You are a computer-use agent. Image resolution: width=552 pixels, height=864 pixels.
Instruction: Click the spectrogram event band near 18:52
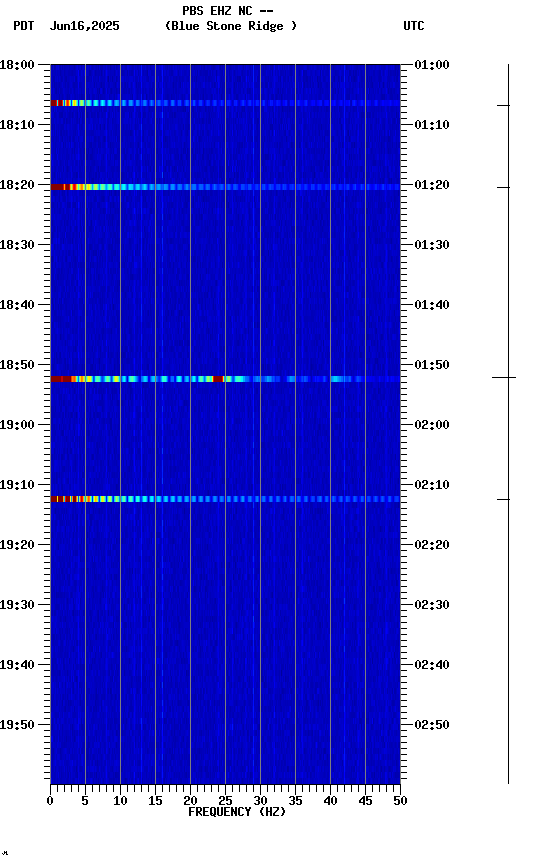coord(225,379)
